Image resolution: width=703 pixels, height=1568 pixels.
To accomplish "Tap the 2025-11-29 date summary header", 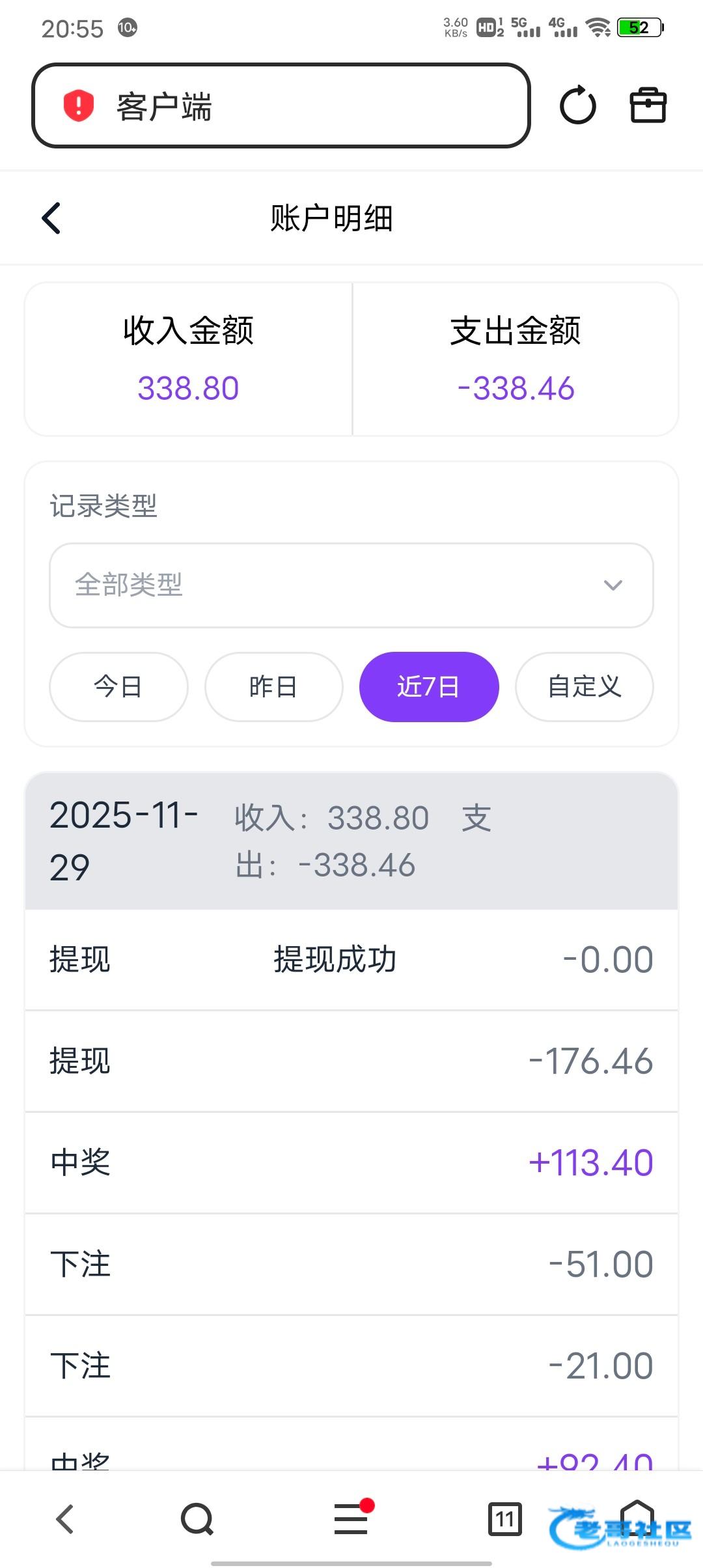I will click(351, 841).
